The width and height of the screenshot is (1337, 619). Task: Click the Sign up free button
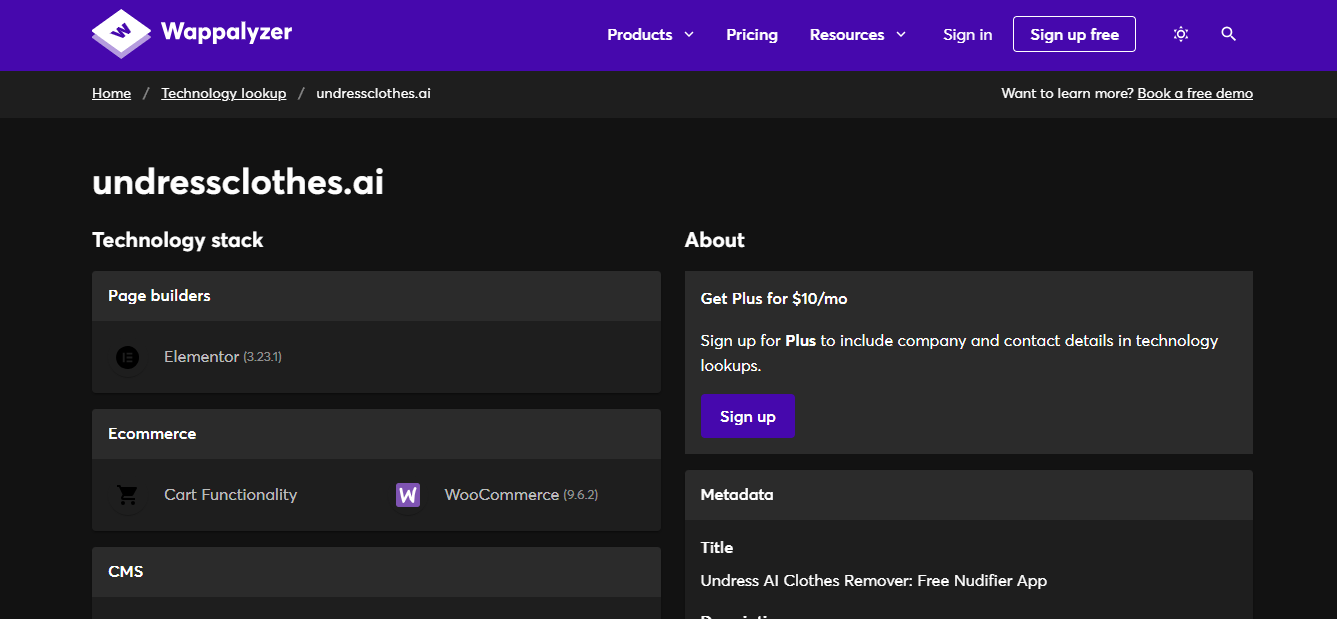pyautogui.click(x=1074, y=34)
